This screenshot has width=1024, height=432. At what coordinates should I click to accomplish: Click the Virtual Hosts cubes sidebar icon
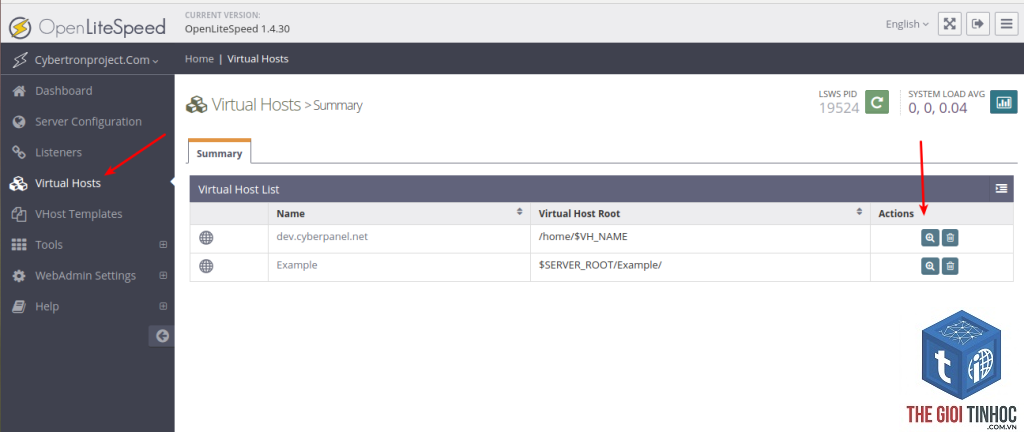pyautogui.click(x=18, y=183)
